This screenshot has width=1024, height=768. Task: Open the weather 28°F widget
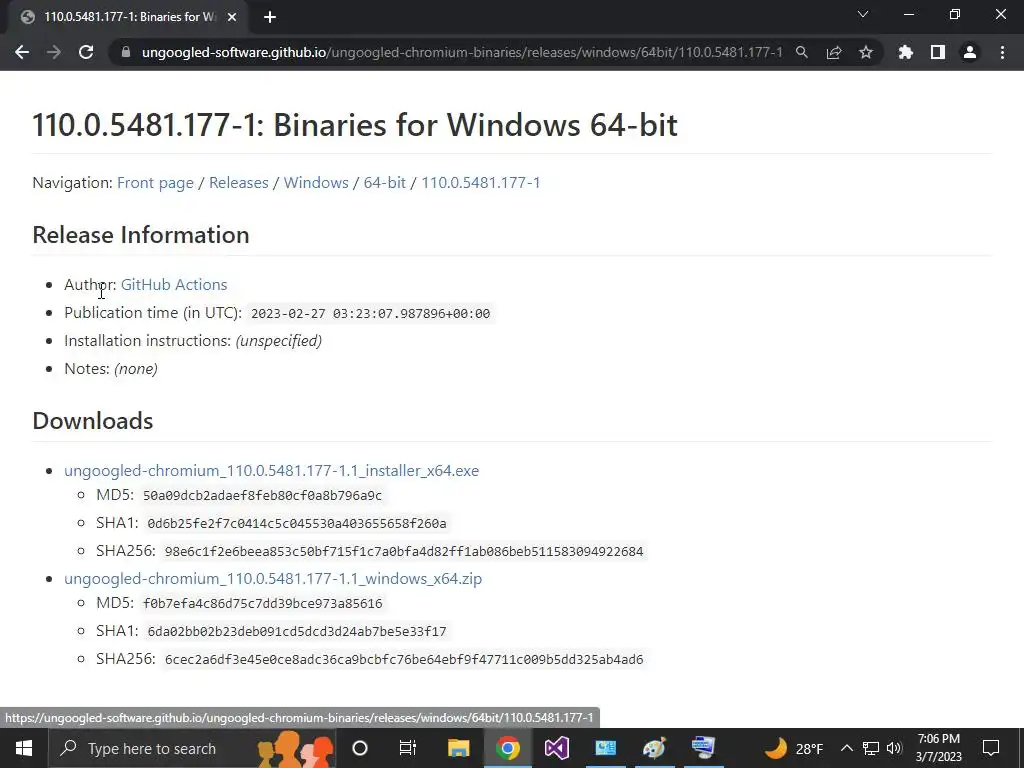[x=792, y=748]
